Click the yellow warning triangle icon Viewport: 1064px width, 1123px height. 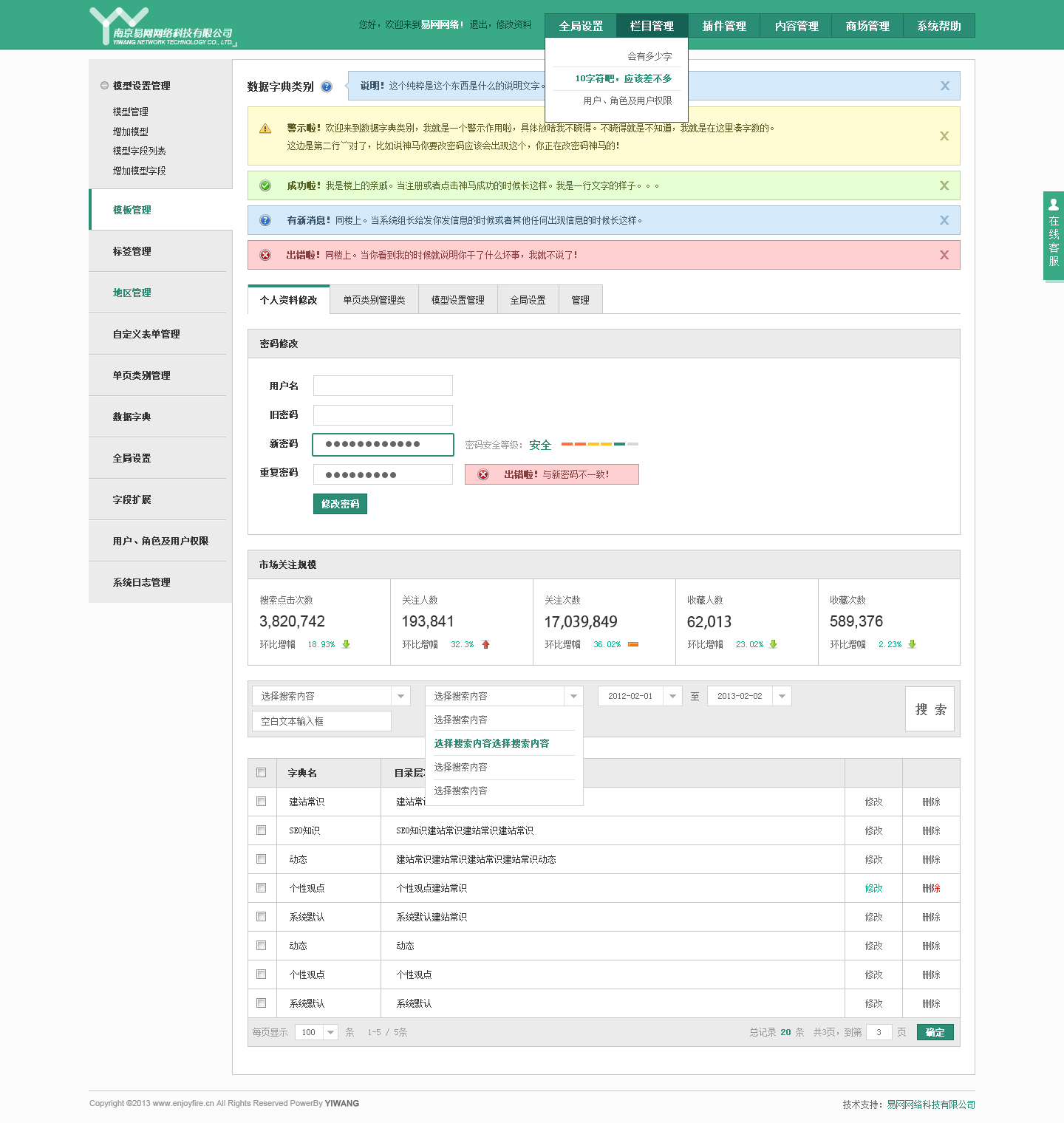point(265,129)
